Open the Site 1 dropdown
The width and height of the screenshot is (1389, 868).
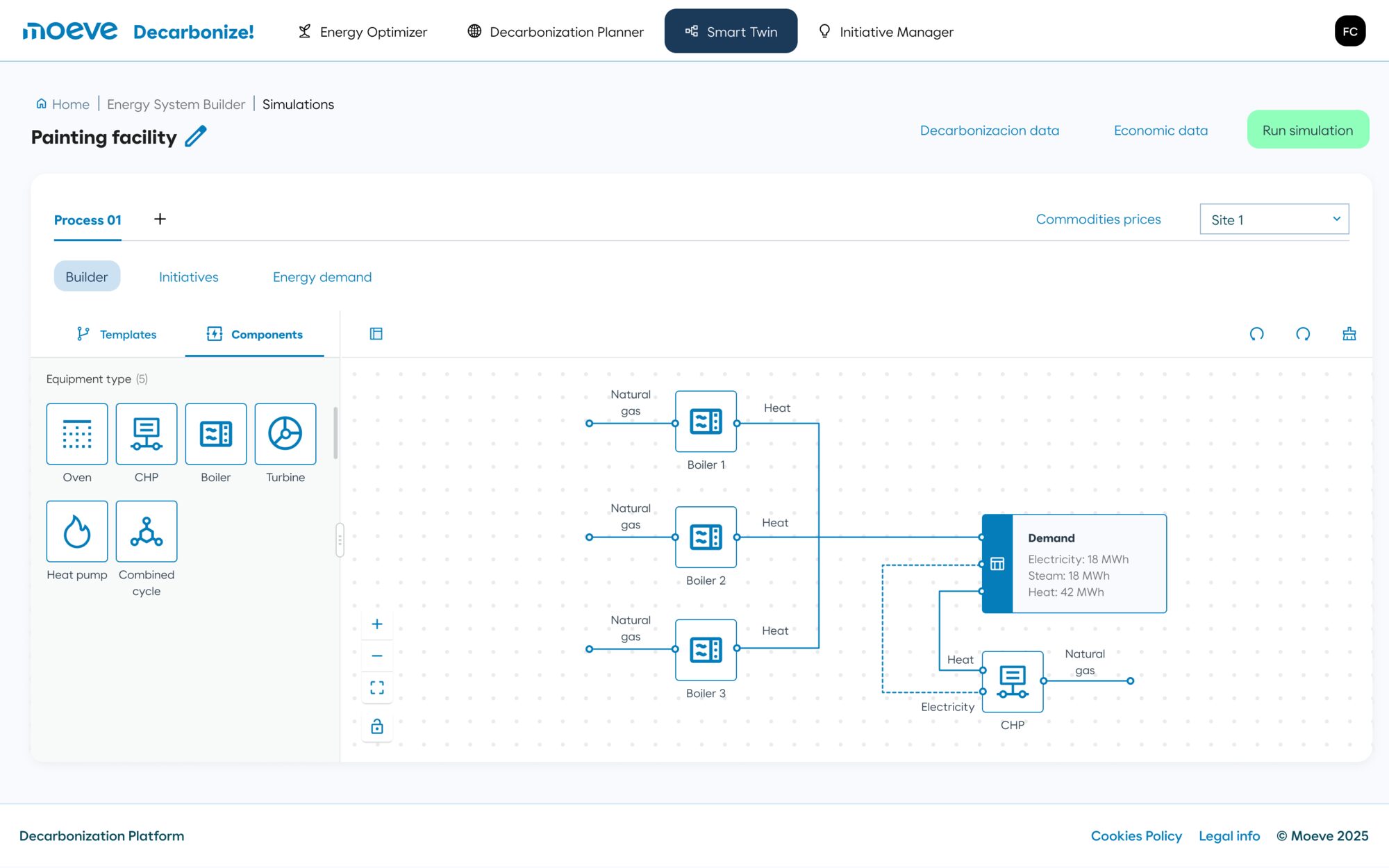[1274, 219]
